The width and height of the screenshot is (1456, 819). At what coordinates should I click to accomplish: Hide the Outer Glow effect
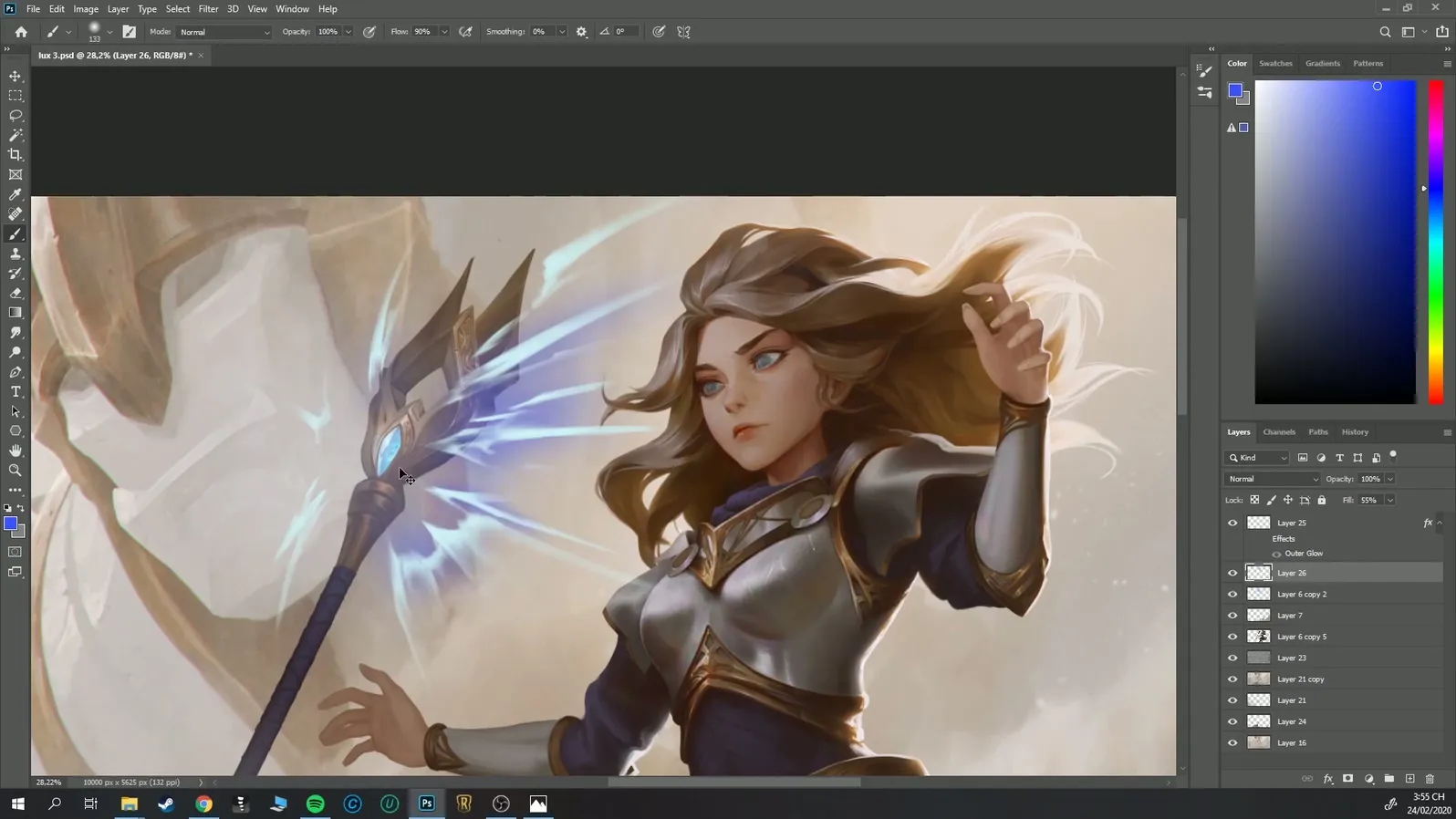coord(1276,554)
